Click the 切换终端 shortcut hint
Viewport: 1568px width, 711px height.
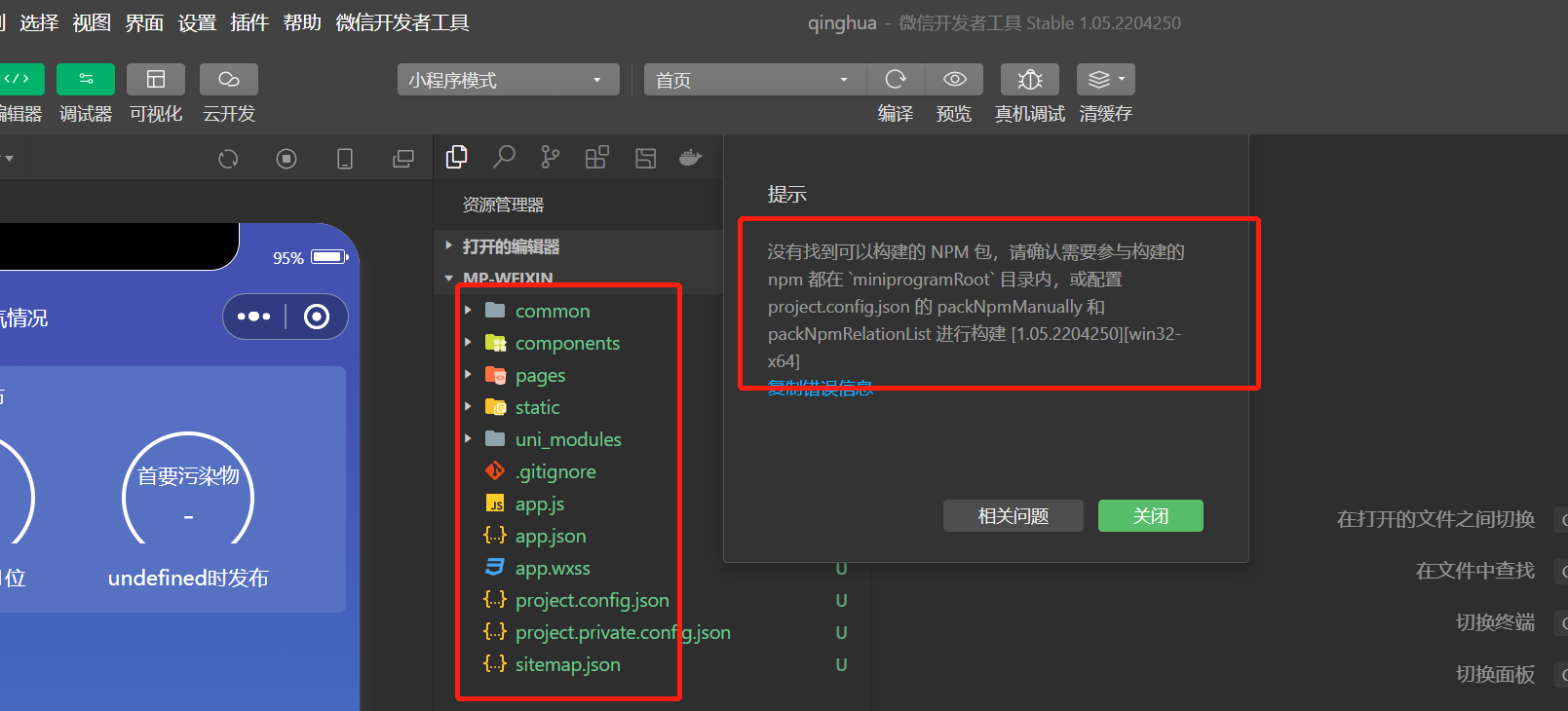[1496, 622]
